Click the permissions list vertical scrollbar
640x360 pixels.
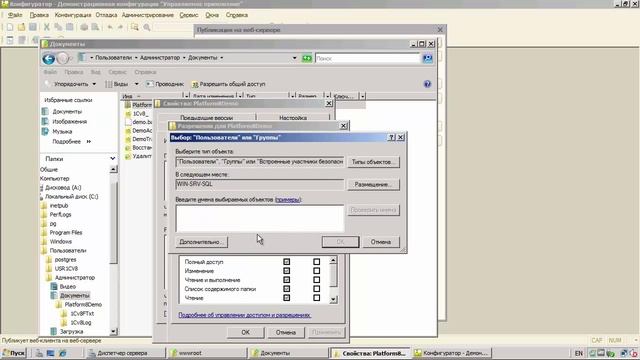coord(333,280)
